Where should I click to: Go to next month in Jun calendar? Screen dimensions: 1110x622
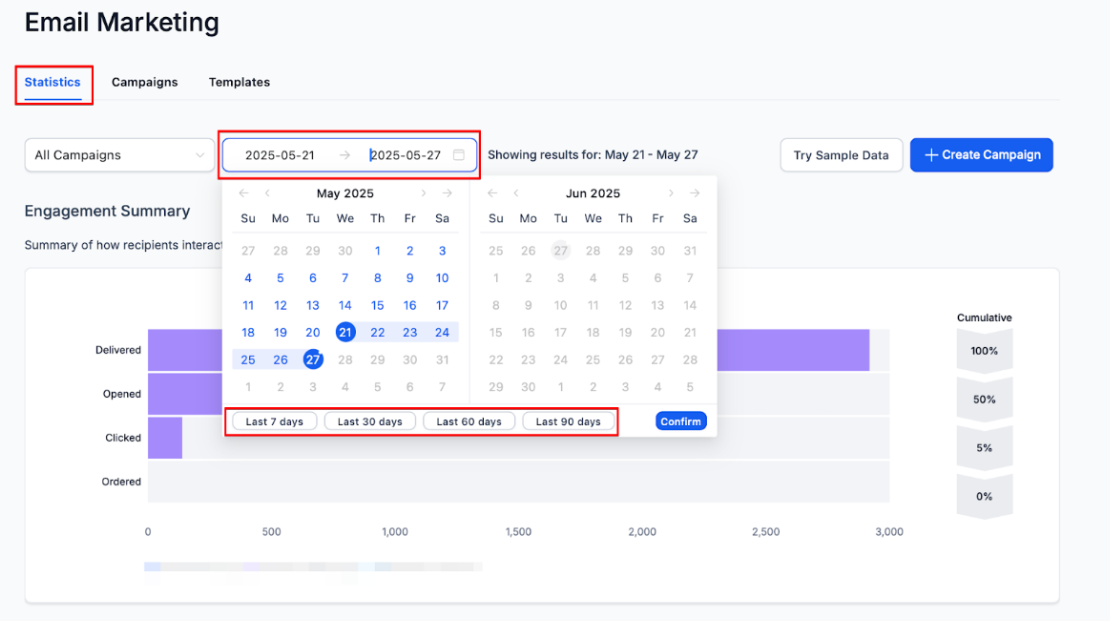(670, 194)
